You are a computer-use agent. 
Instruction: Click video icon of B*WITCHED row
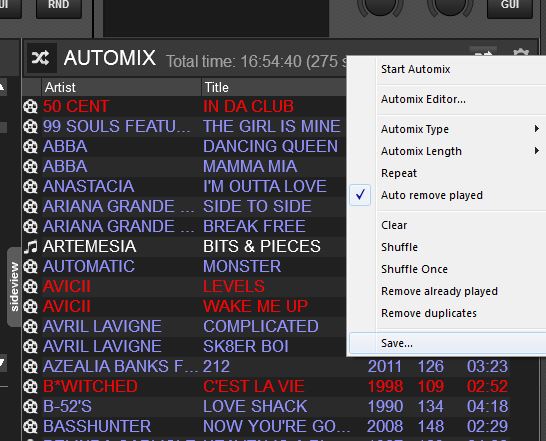click(31, 386)
